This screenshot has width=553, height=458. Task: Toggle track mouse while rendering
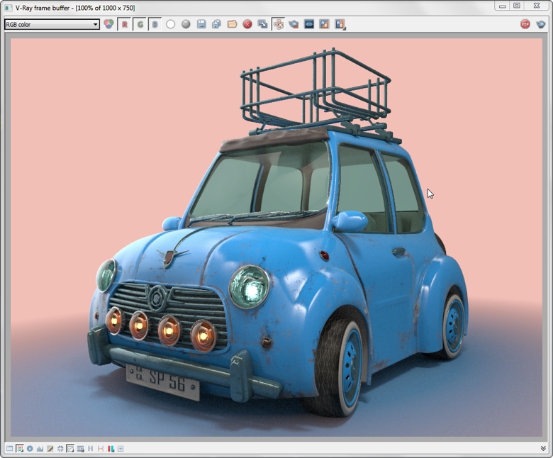tap(278, 24)
